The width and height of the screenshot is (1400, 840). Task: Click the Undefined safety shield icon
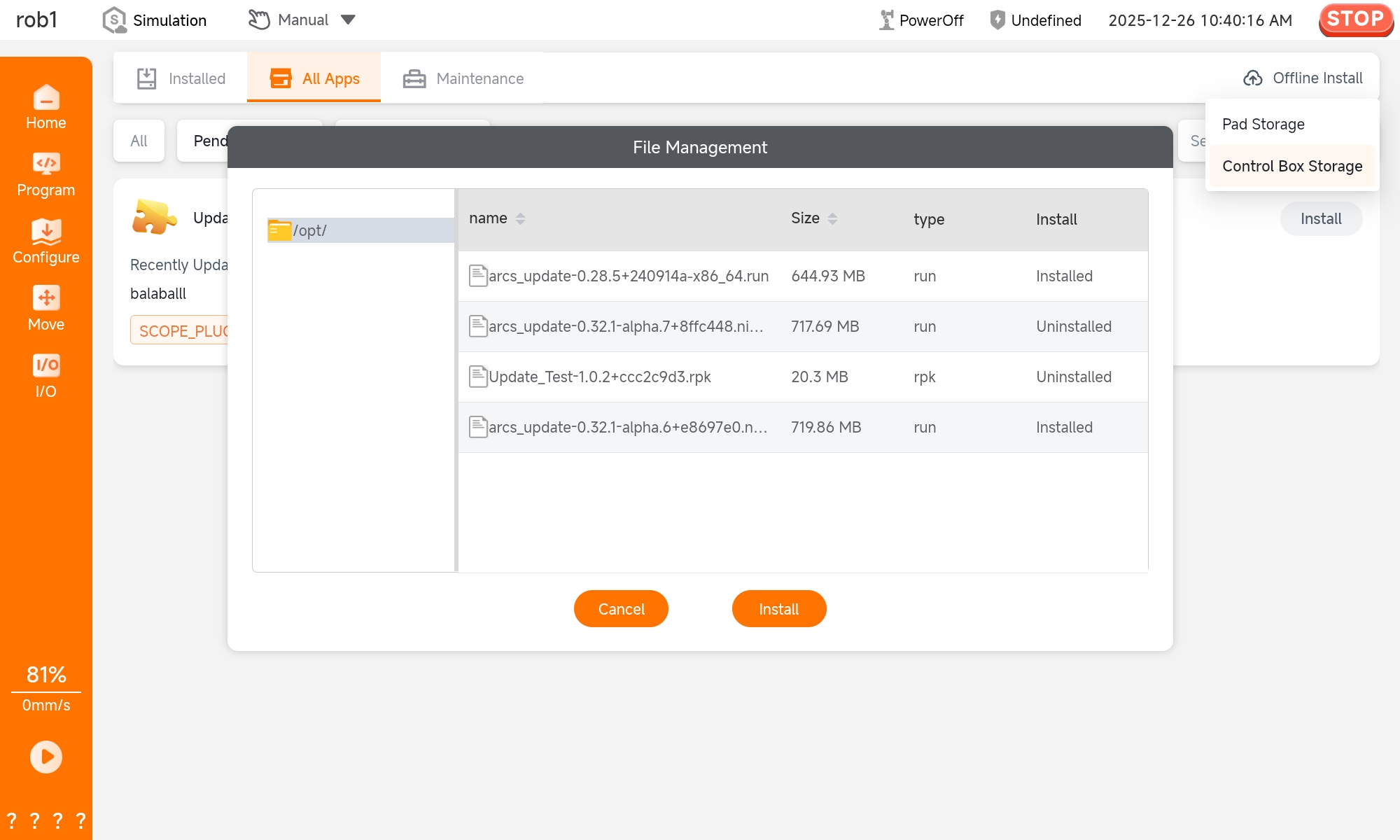(997, 20)
